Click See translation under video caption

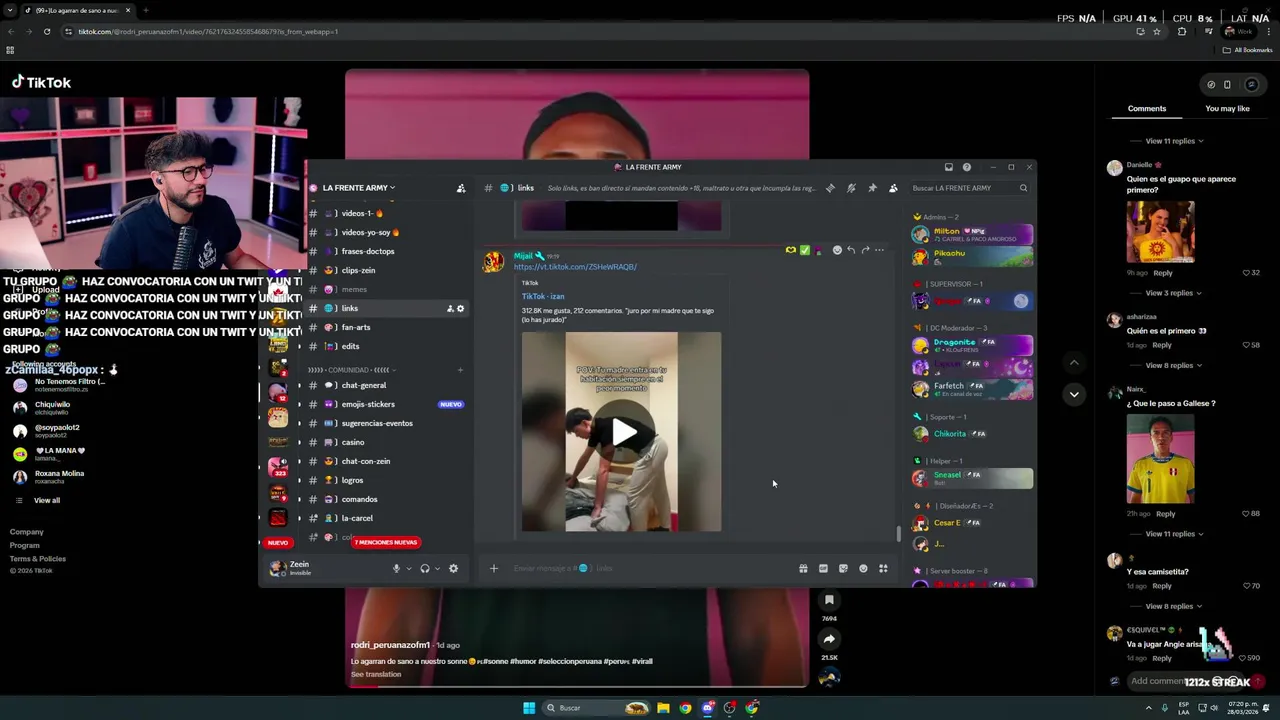(376, 674)
